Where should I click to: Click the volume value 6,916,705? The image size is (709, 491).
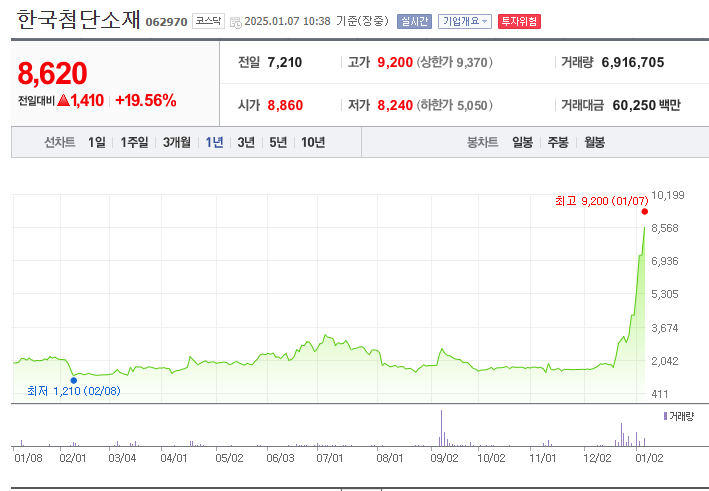[x=633, y=62]
